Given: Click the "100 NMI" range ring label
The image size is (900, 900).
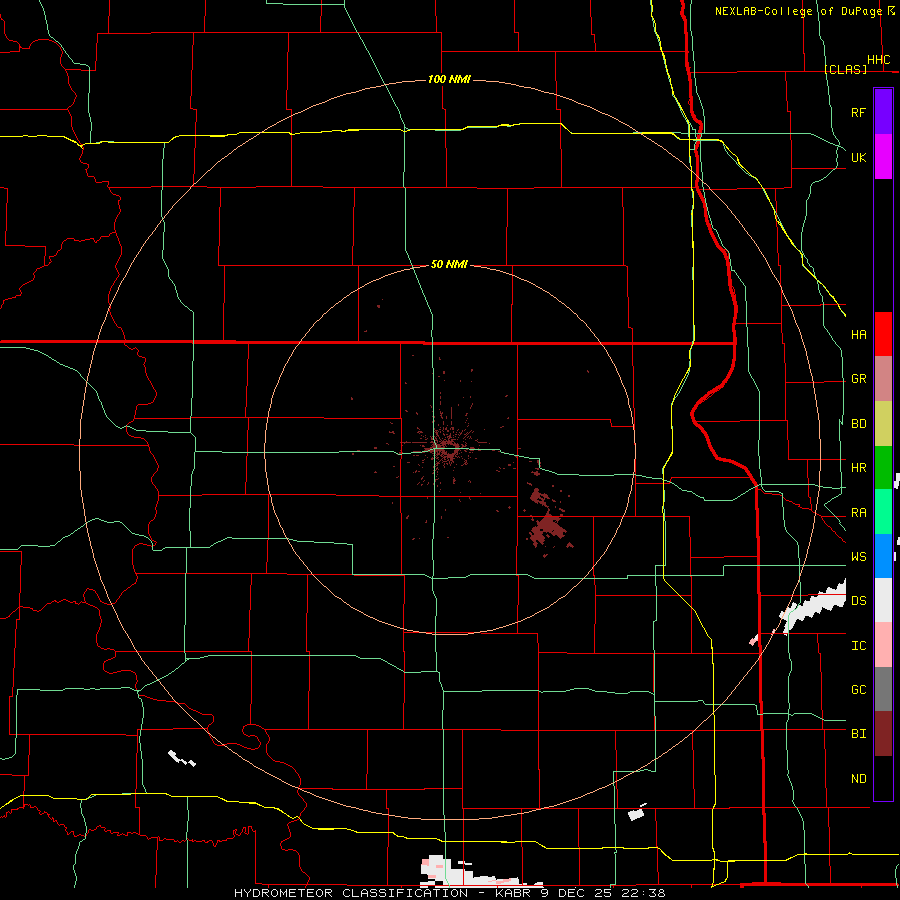Looking at the screenshot, I should (x=449, y=79).
